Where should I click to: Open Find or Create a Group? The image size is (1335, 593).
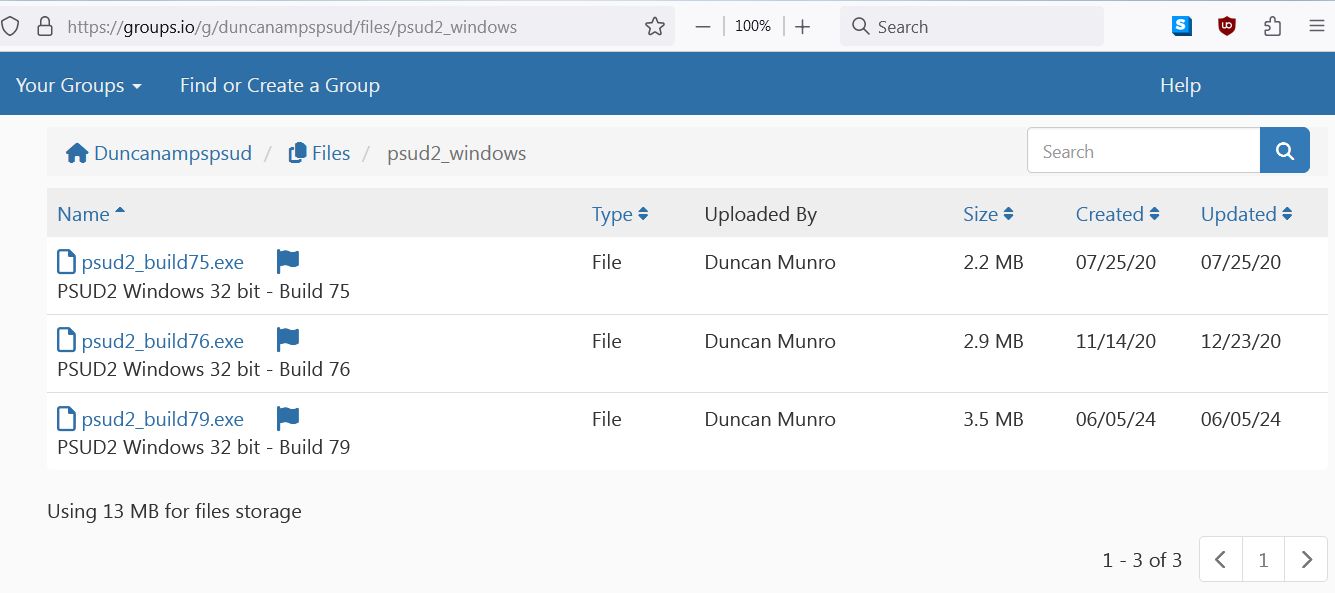[280, 86]
